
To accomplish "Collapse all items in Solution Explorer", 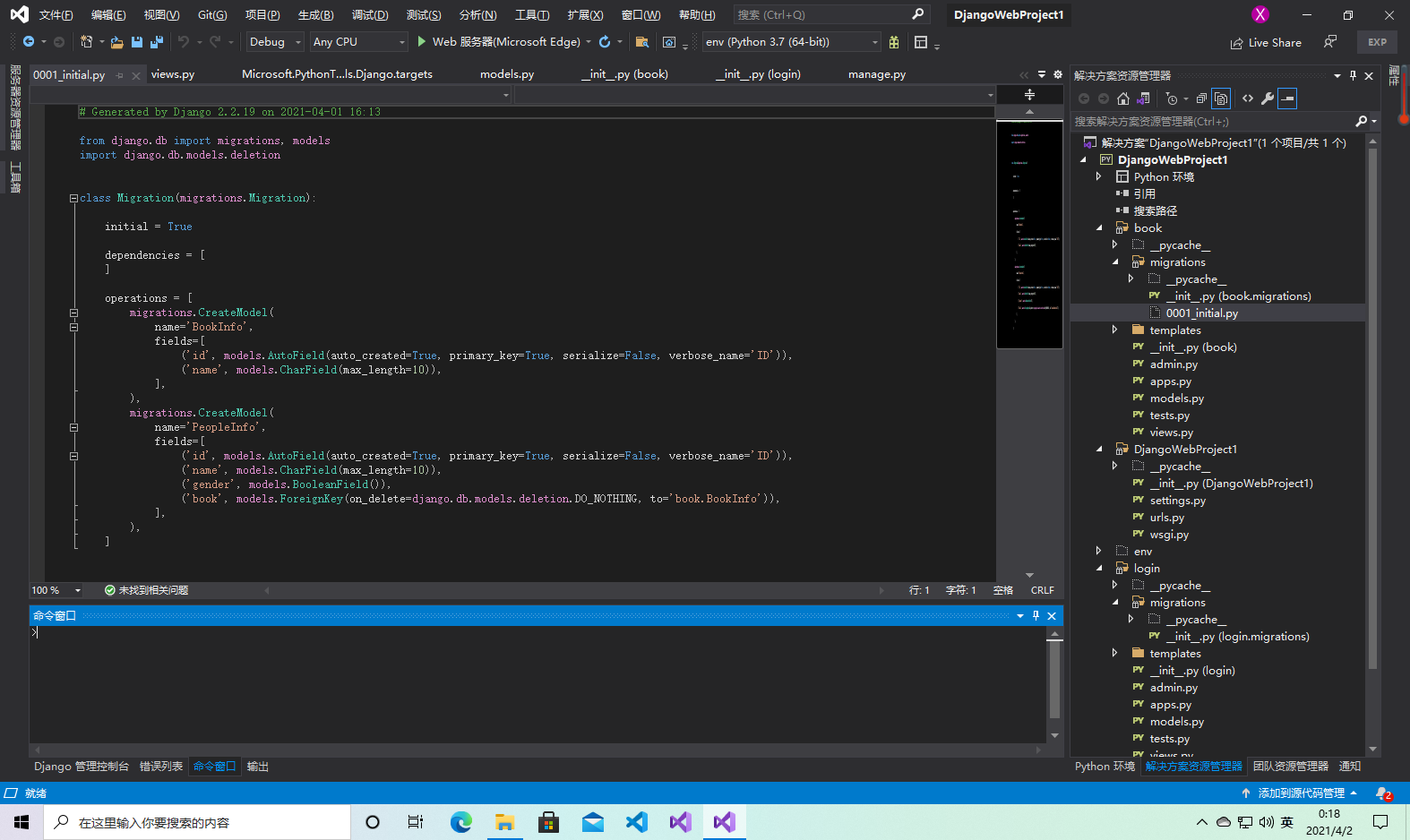I will pyautogui.click(x=1201, y=99).
